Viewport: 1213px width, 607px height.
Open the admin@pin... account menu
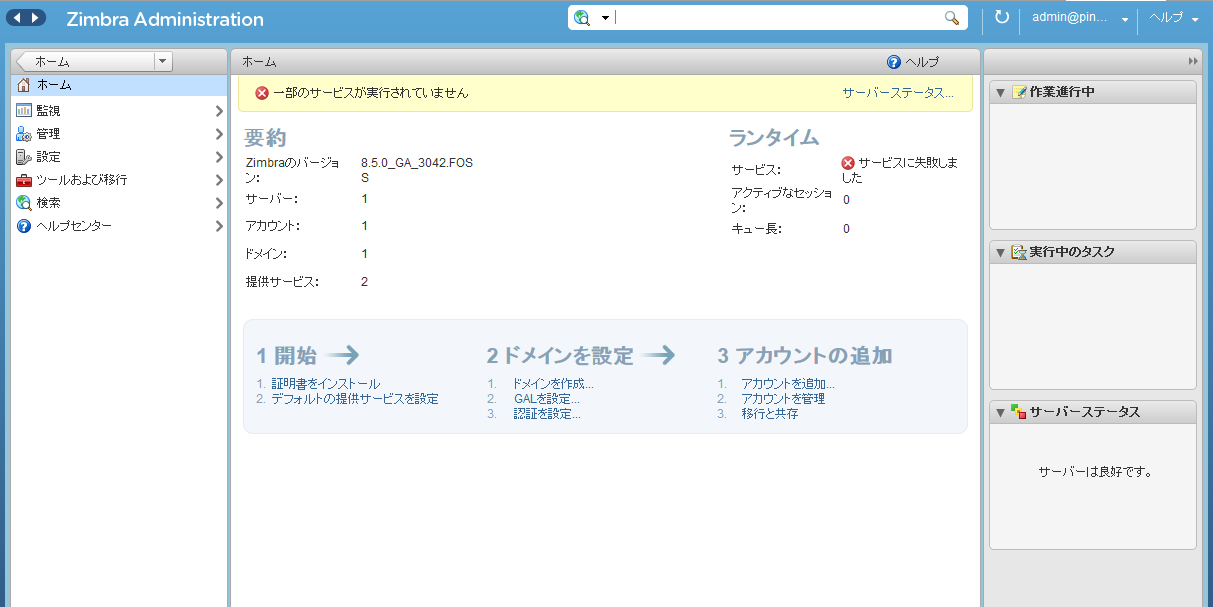click(1080, 18)
